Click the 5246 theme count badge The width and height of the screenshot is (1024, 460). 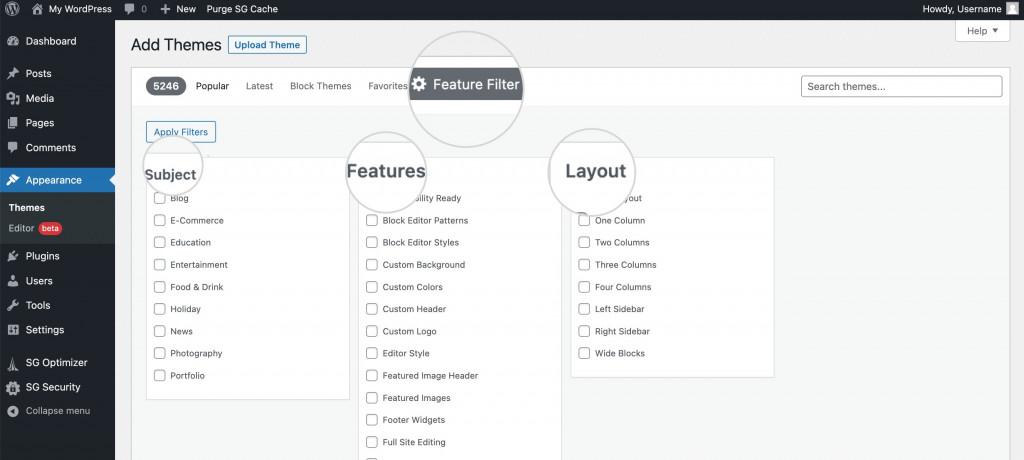(x=166, y=86)
